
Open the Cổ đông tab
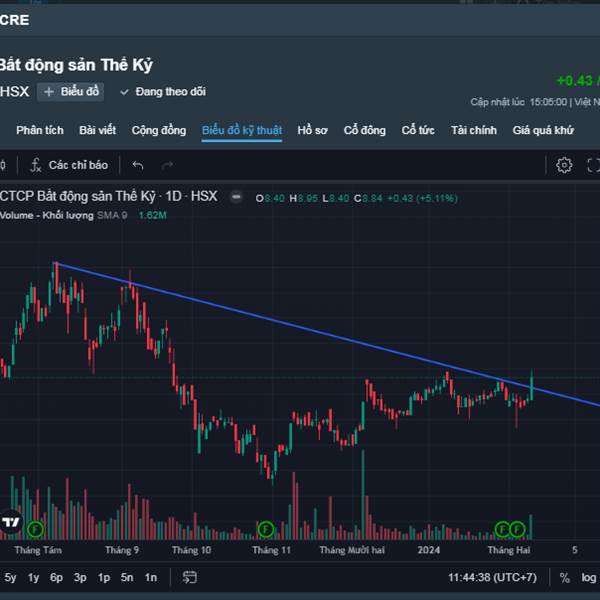(364, 130)
